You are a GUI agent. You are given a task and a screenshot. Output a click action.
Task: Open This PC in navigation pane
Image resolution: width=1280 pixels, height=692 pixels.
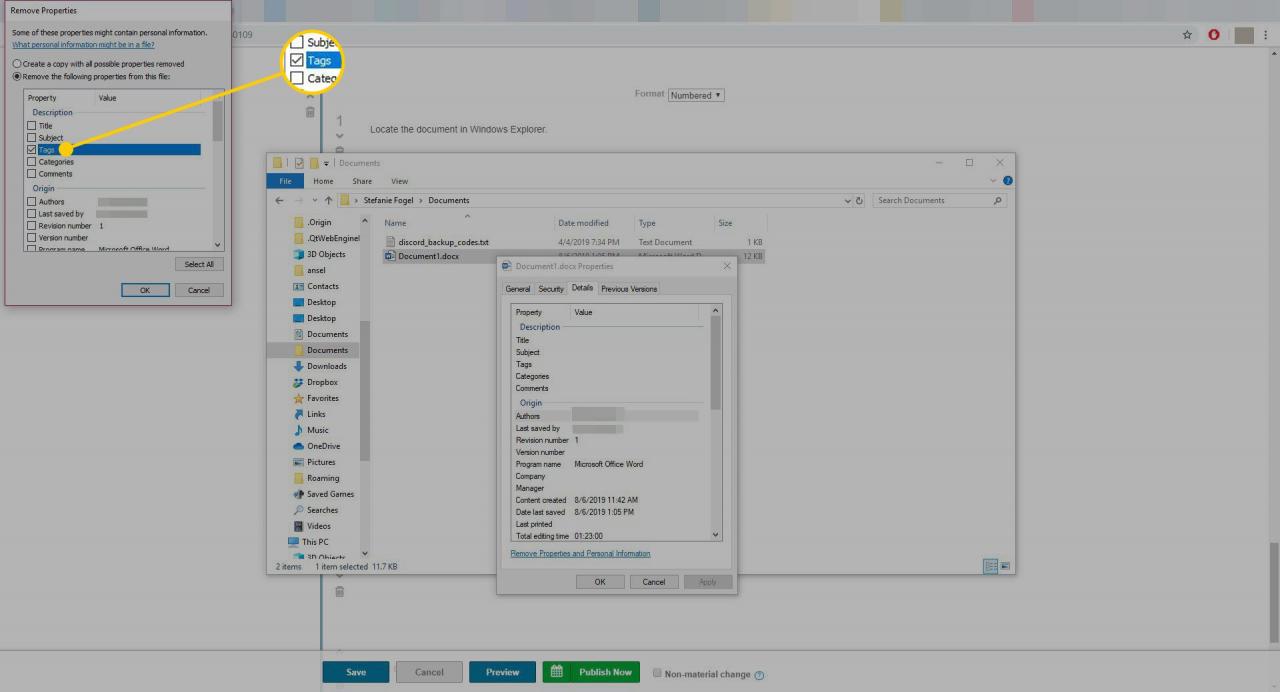click(315, 542)
